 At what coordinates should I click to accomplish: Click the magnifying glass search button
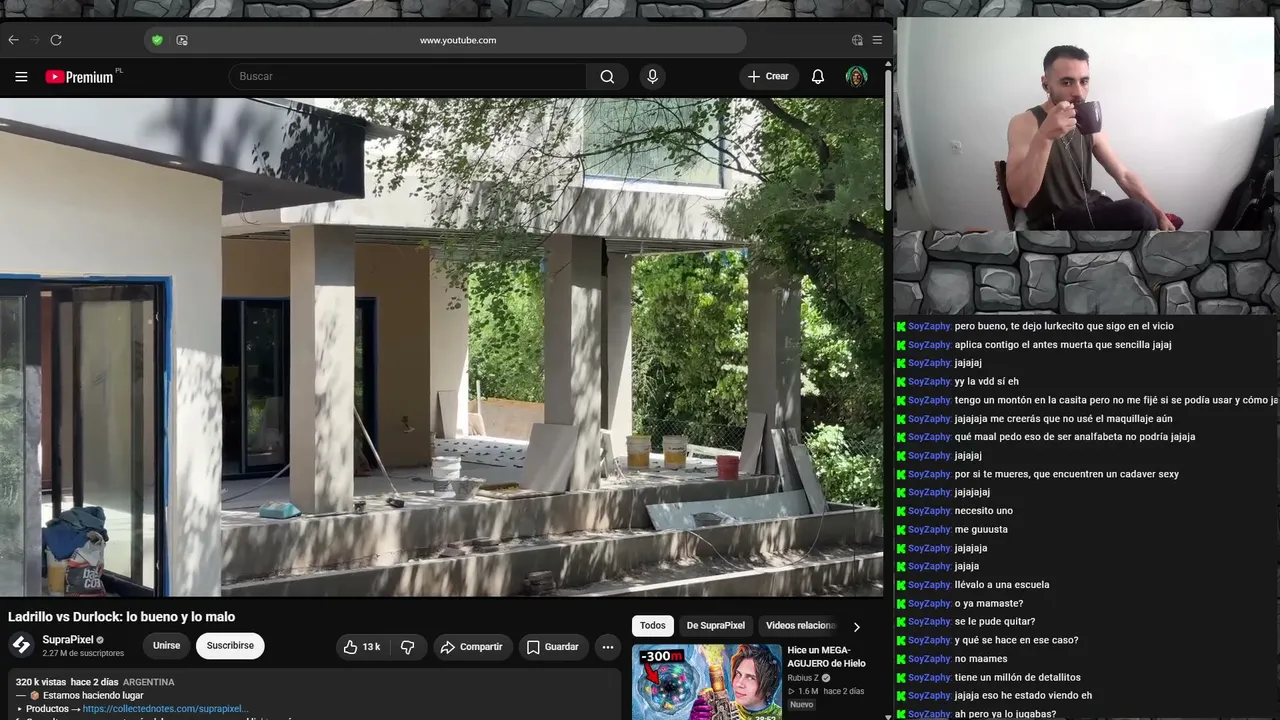[607, 77]
